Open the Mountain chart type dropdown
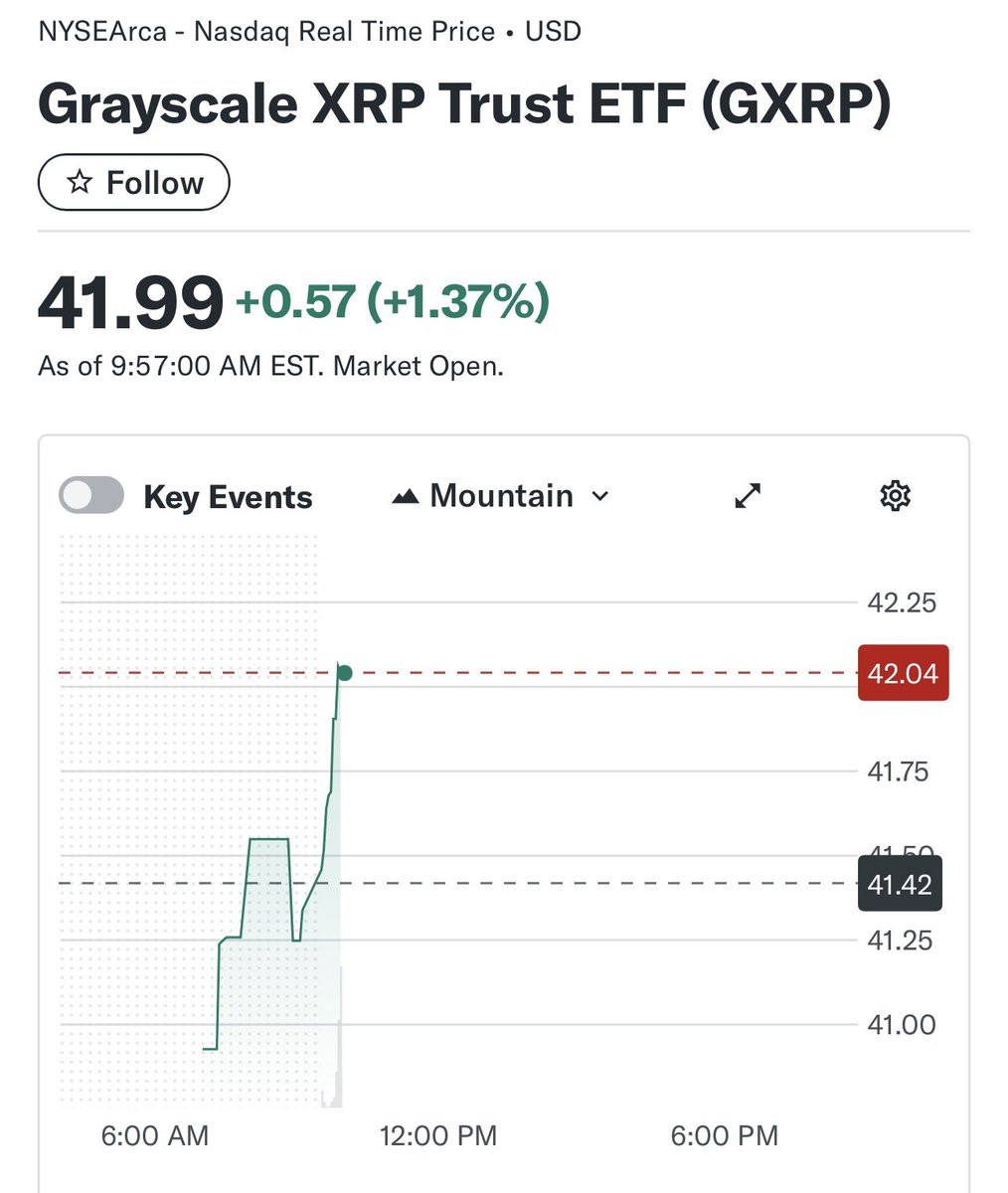Screen dimensions: 1008x1193 [501, 496]
